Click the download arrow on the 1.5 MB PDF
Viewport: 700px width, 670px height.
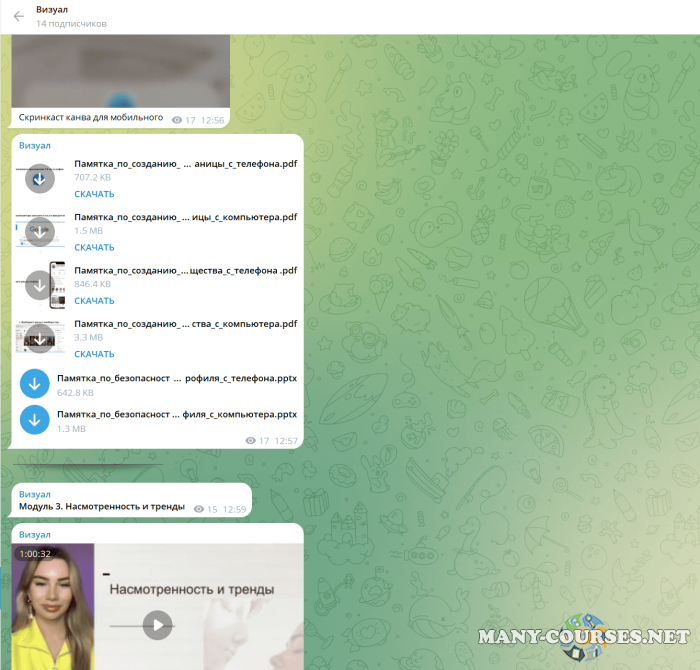click(x=39, y=232)
